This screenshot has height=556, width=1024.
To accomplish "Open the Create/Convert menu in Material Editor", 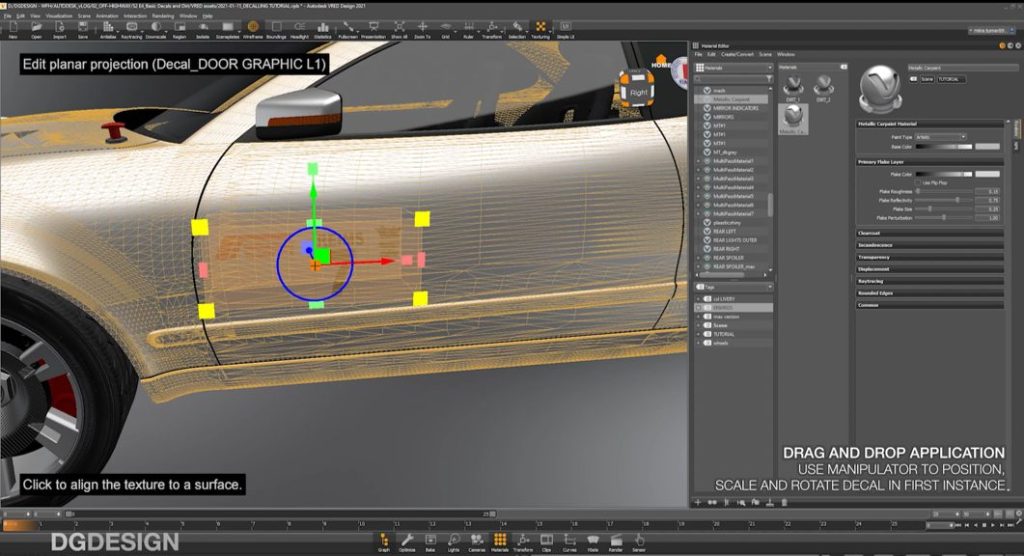I will point(737,54).
